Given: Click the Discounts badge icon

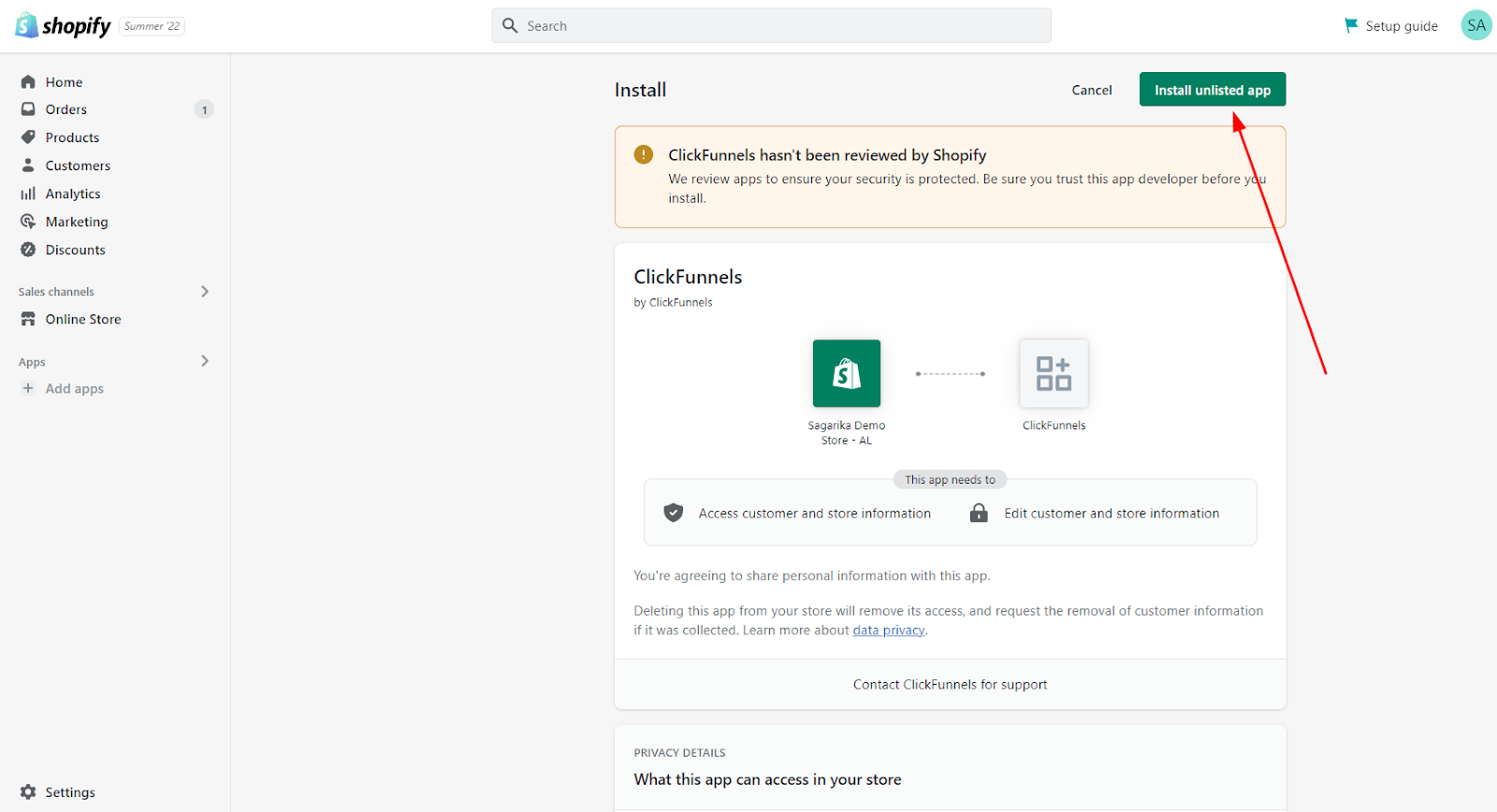Looking at the screenshot, I should (x=28, y=250).
